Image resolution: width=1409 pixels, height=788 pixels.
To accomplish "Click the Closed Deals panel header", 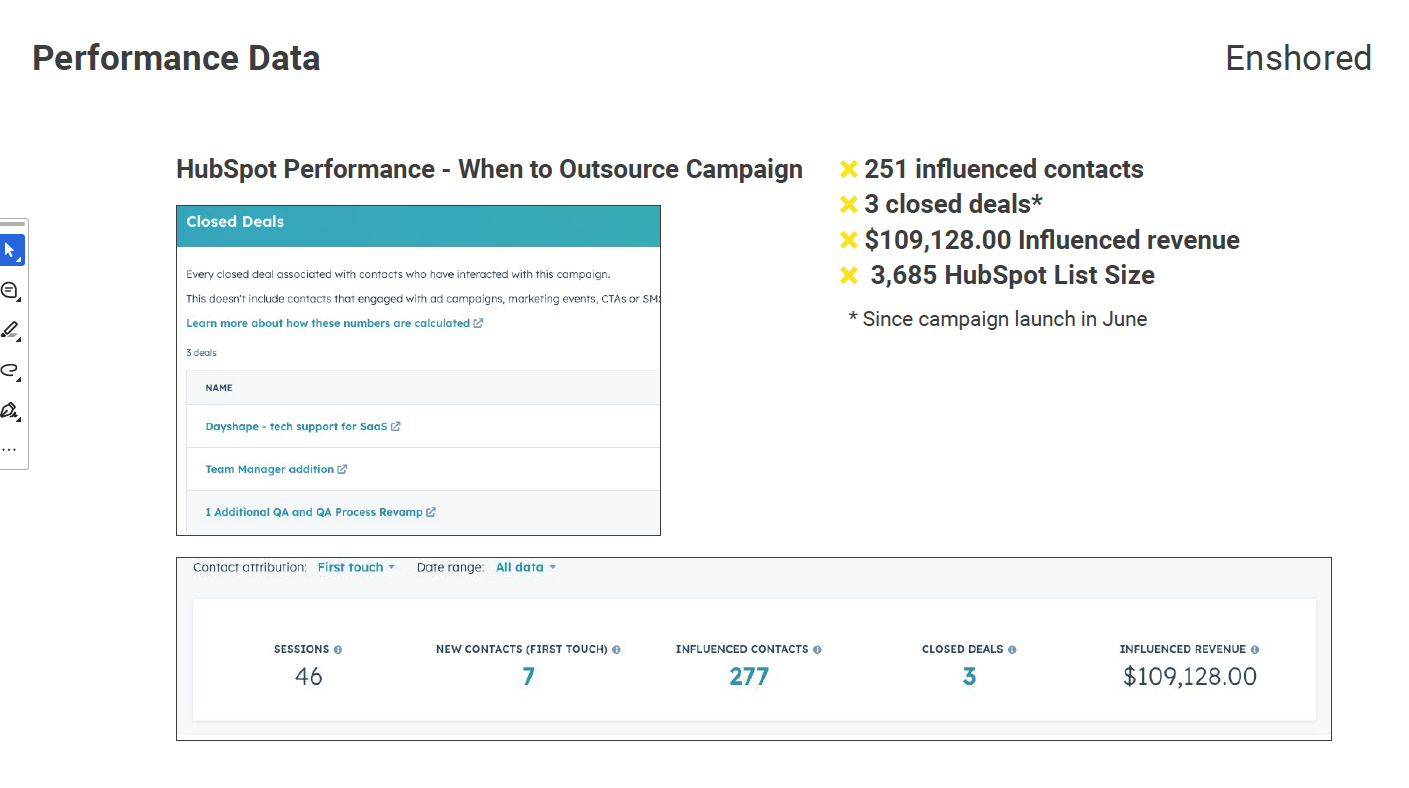I will click(x=418, y=226).
